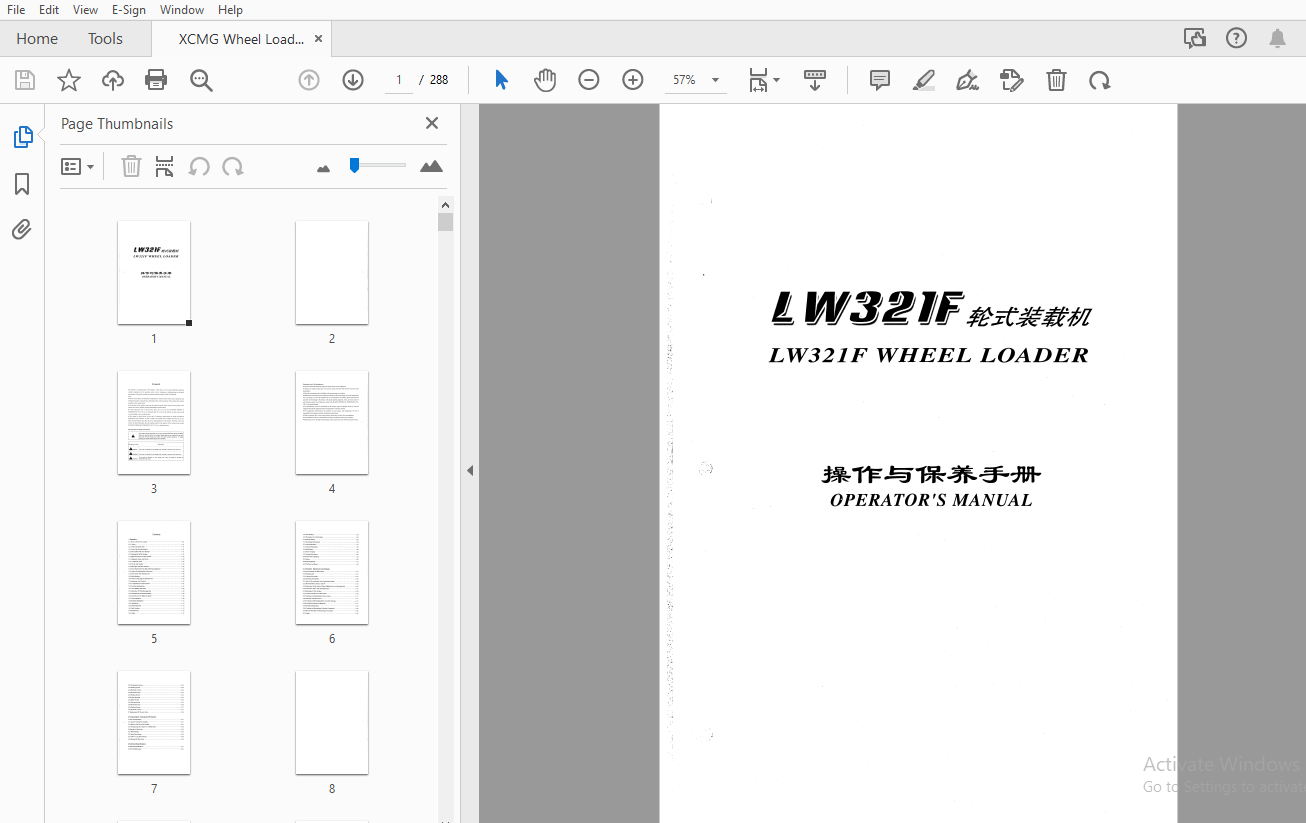Select the Highlight text tool

[x=924, y=80]
